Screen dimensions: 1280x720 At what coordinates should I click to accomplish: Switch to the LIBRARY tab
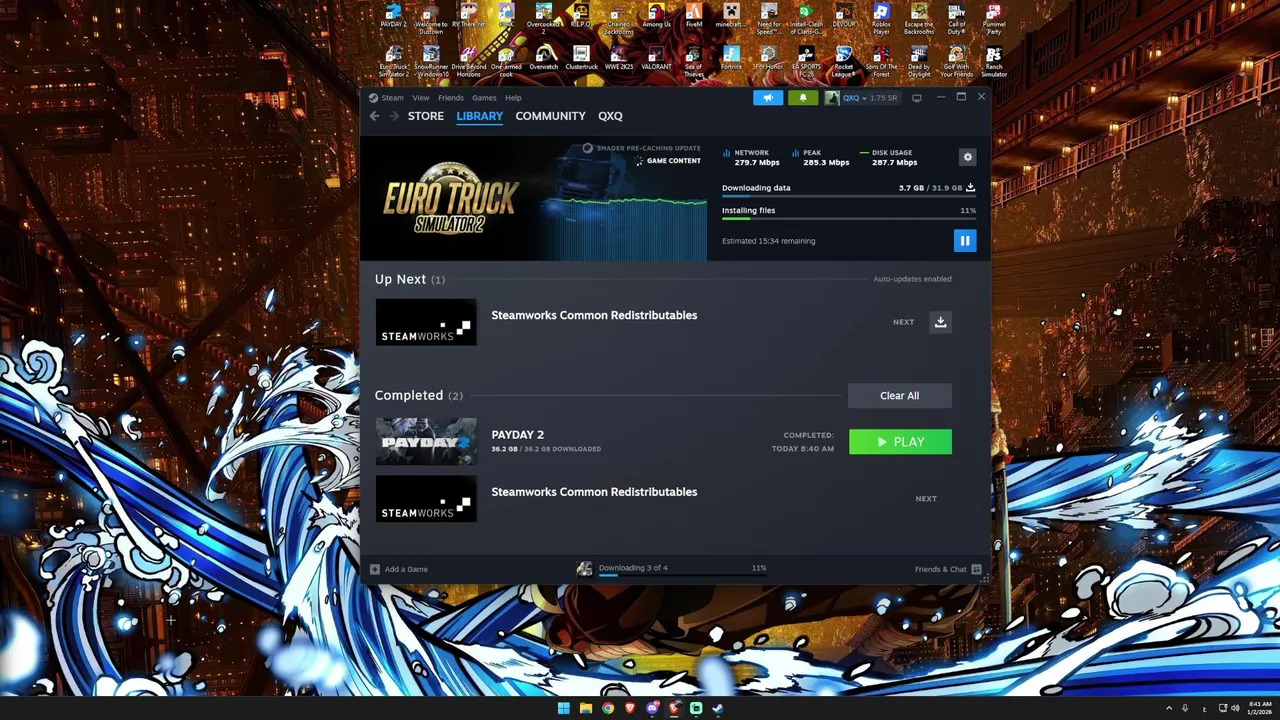click(x=480, y=116)
